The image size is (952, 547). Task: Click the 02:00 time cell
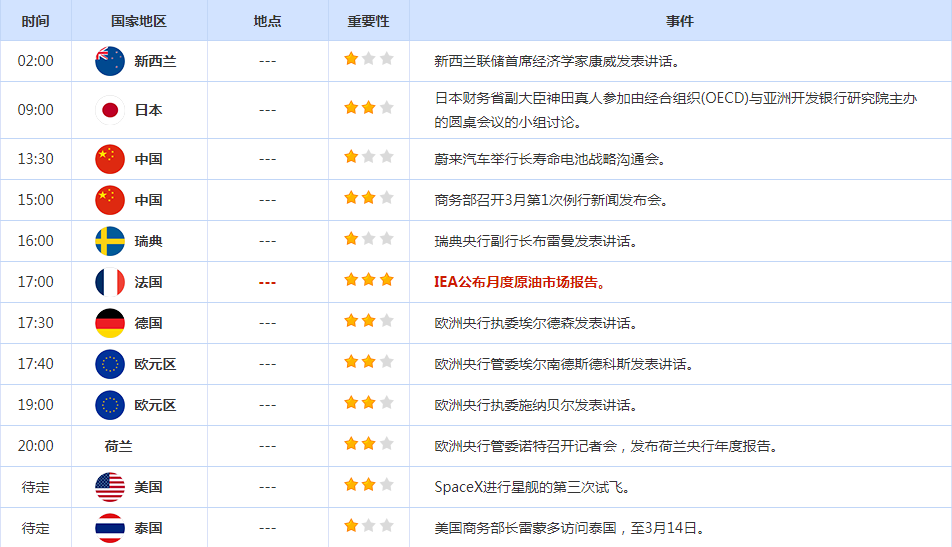[35, 61]
